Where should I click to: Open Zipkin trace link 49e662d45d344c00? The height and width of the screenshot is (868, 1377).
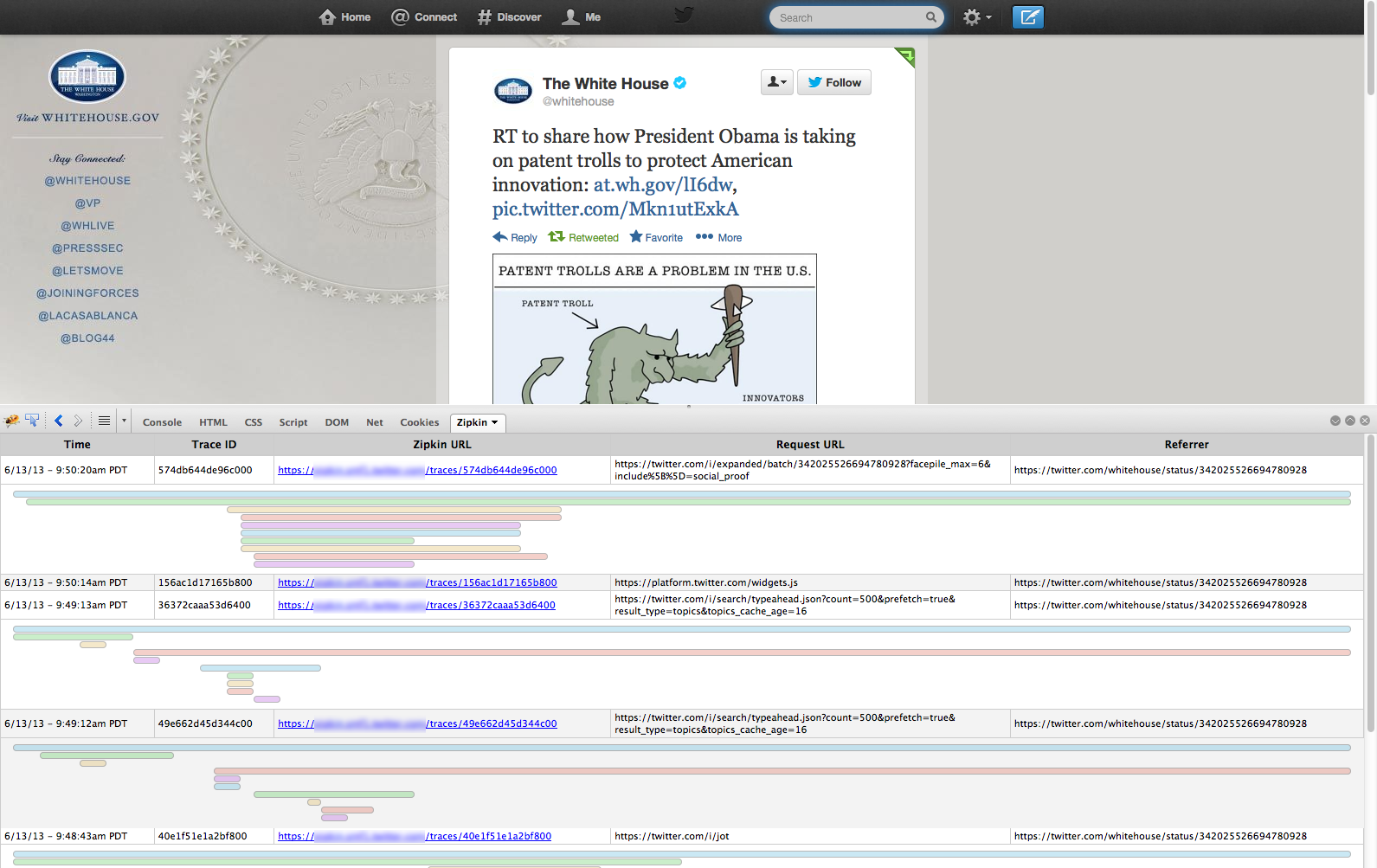click(x=417, y=723)
